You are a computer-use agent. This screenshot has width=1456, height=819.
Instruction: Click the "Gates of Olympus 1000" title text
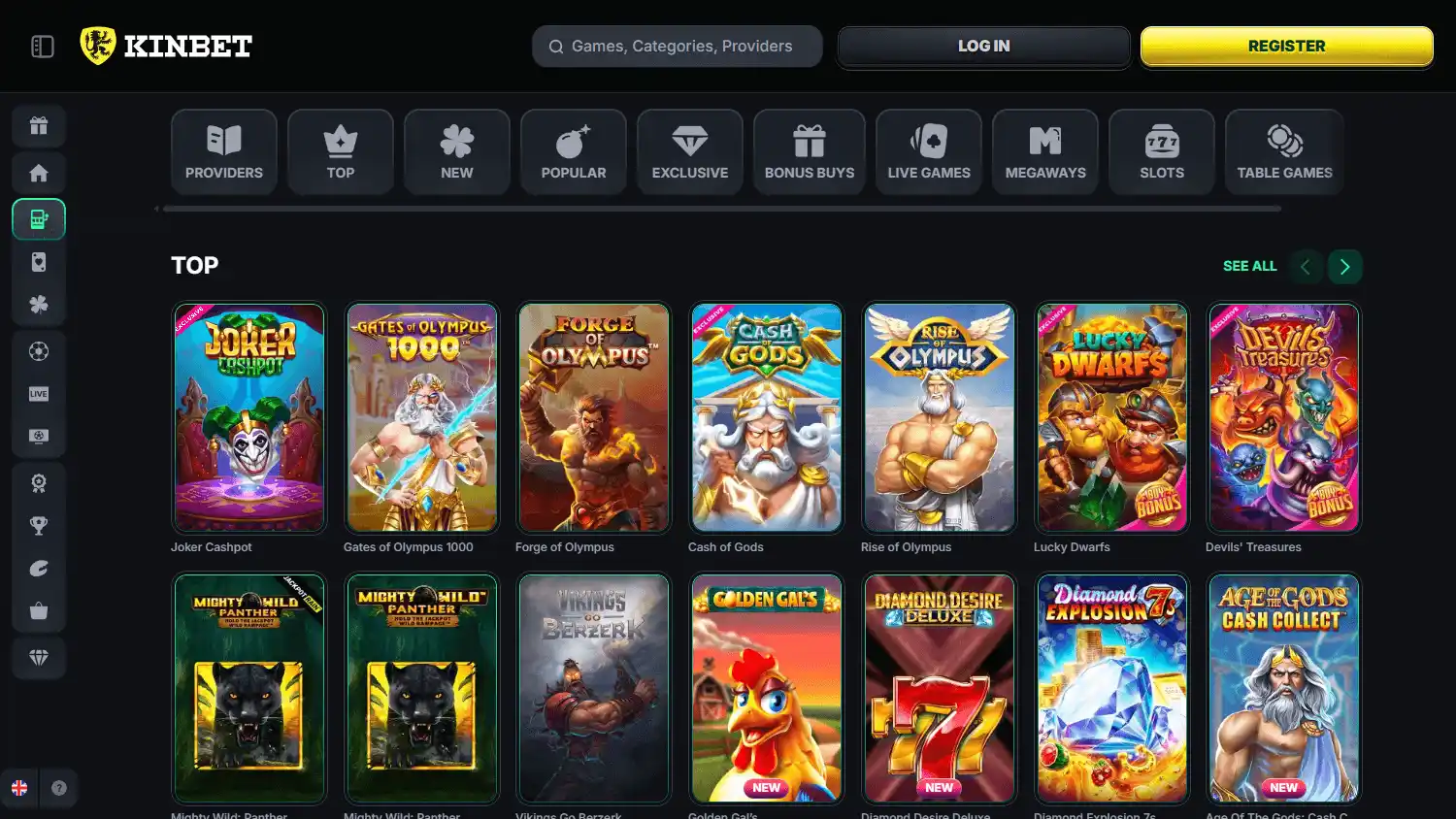point(409,547)
